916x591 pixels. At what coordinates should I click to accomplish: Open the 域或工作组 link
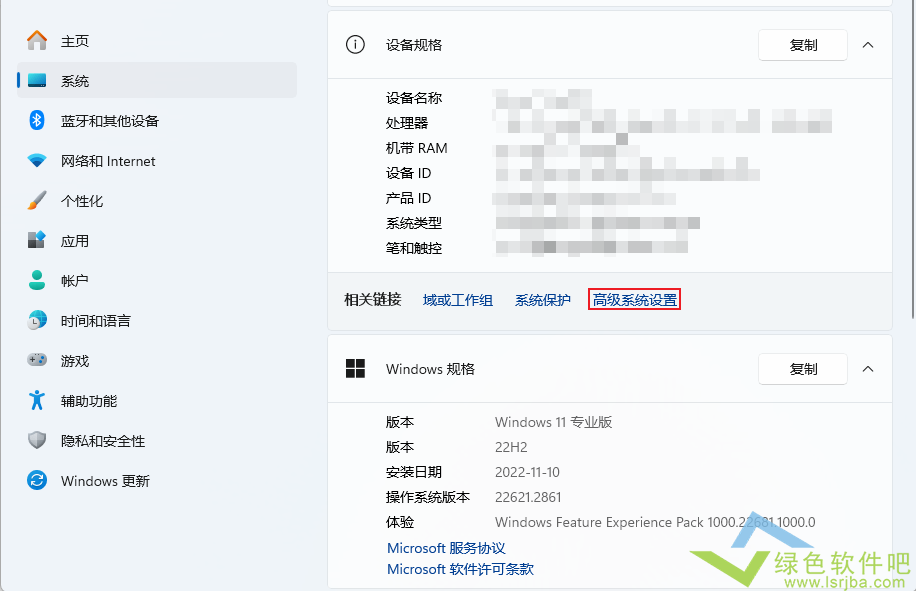pyautogui.click(x=458, y=300)
